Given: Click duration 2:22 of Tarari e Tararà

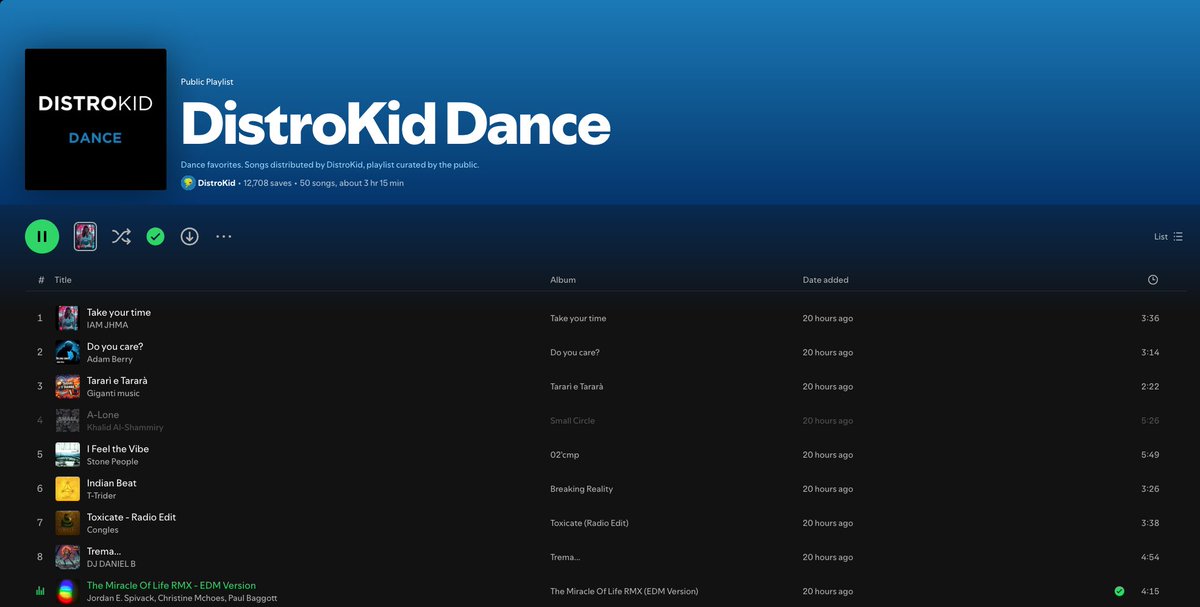Looking at the screenshot, I should pyautogui.click(x=1150, y=386).
